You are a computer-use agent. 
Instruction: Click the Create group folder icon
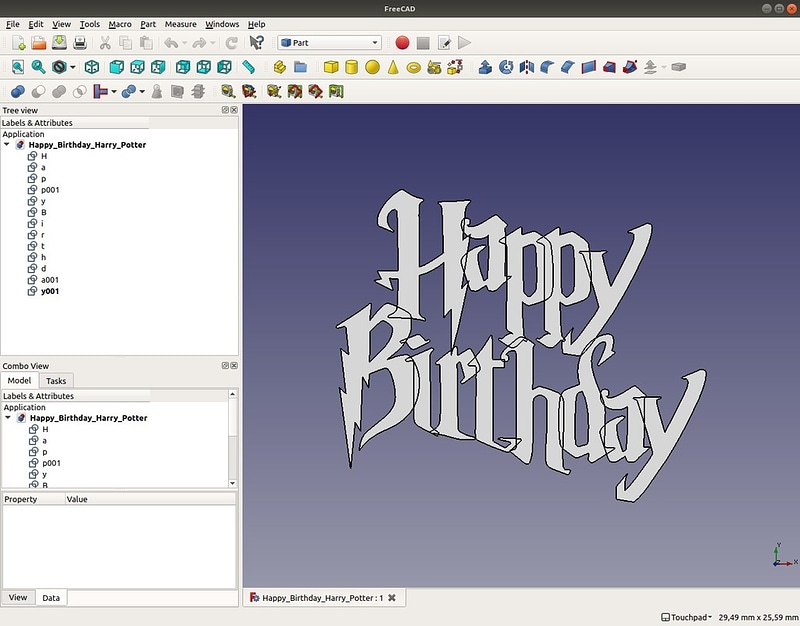coord(301,67)
